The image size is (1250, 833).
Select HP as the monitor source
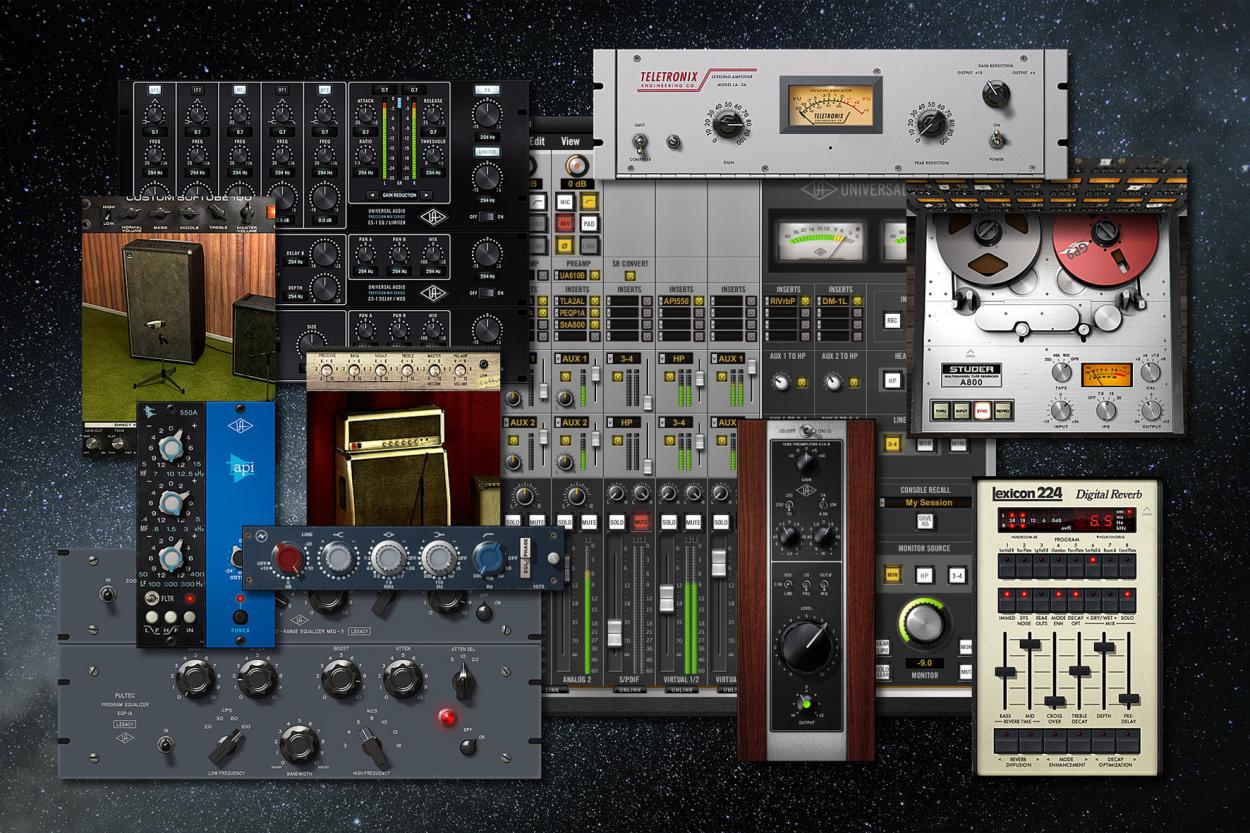click(x=924, y=575)
